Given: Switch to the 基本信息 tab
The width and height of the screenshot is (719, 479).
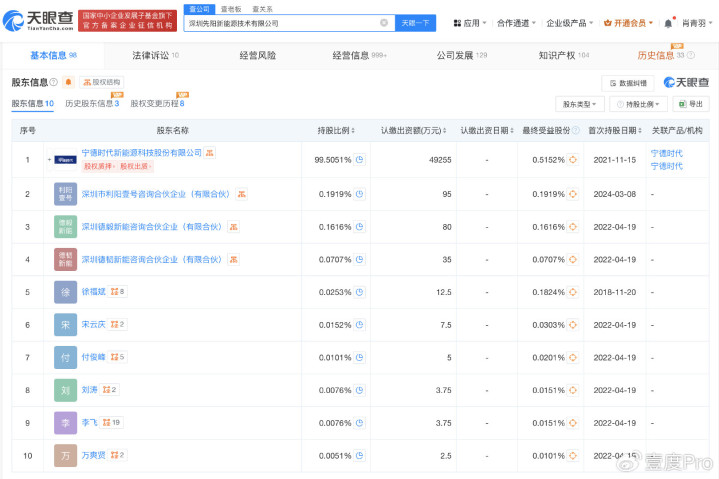Looking at the screenshot, I should tap(53, 55).
